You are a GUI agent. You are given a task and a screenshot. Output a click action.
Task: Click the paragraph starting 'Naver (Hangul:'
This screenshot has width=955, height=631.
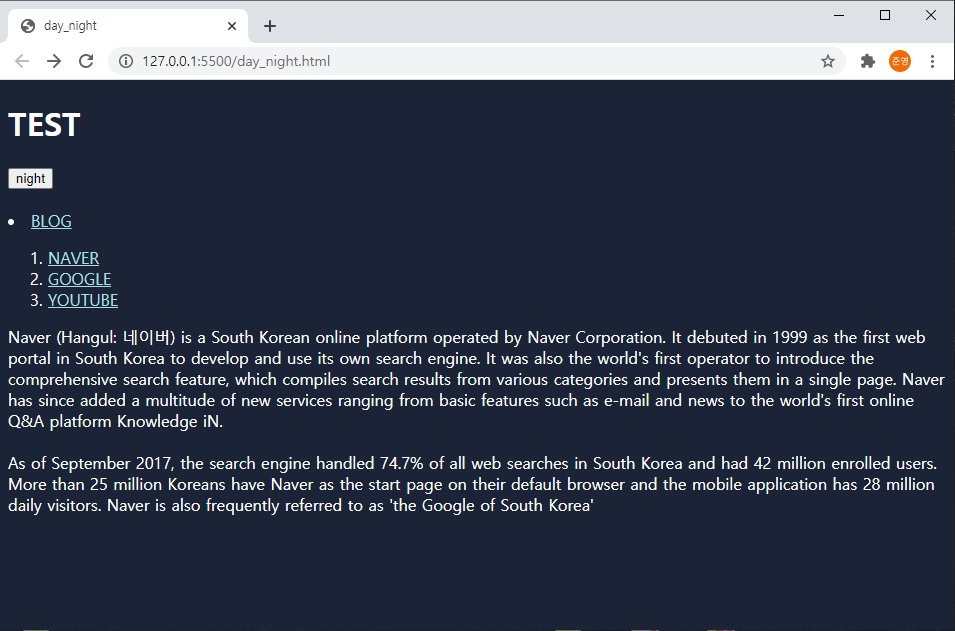pos(476,379)
